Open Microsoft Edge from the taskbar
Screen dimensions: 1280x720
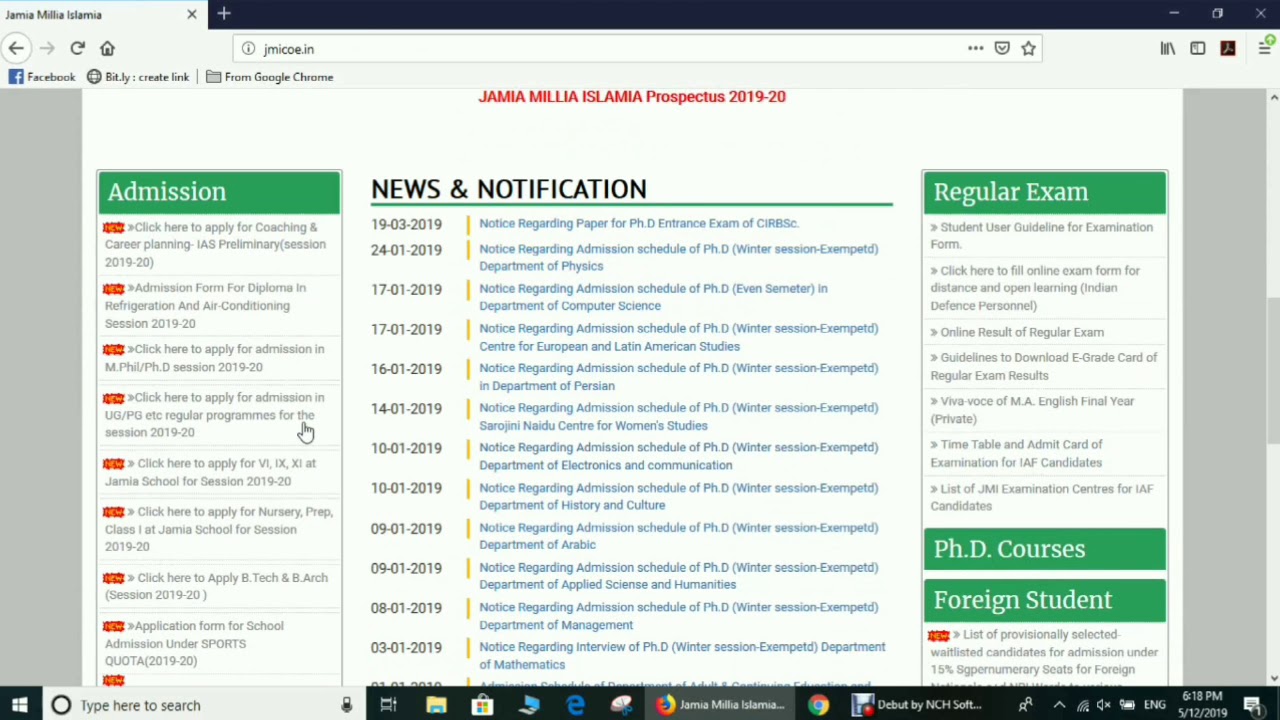click(x=575, y=705)
